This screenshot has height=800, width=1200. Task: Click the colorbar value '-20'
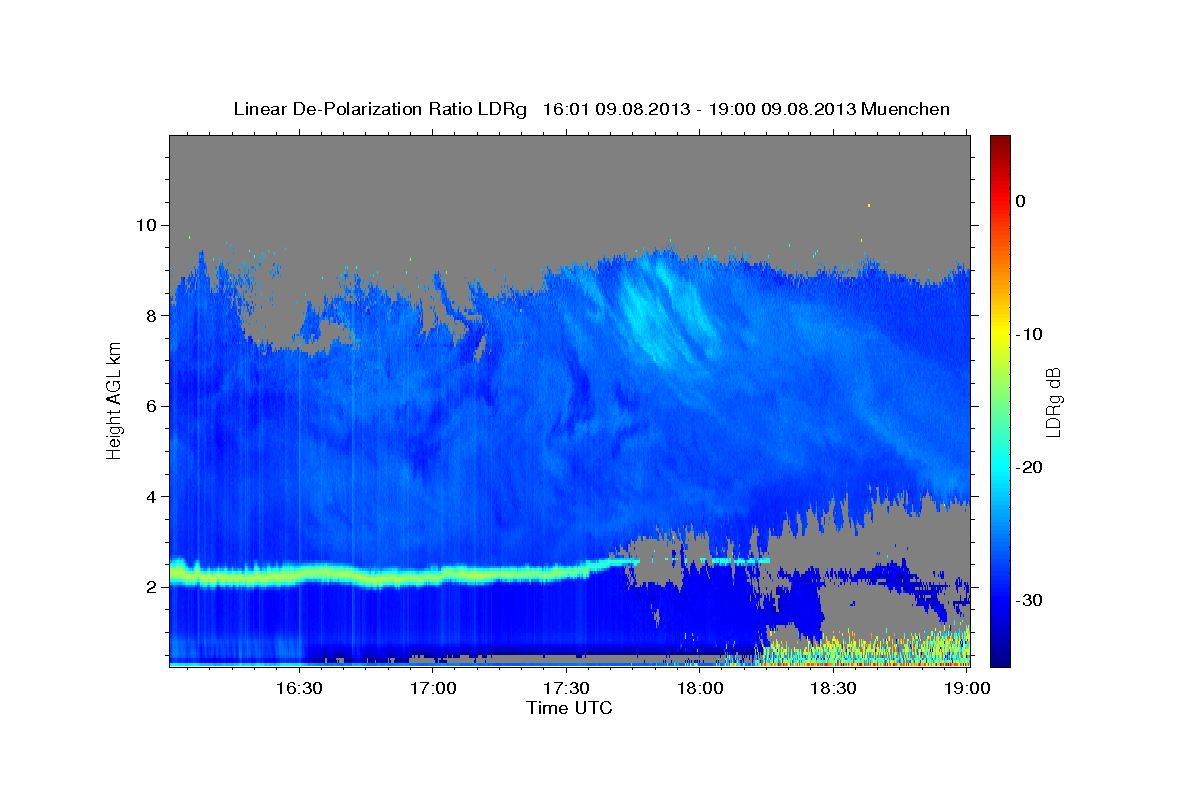(1029, 467)
